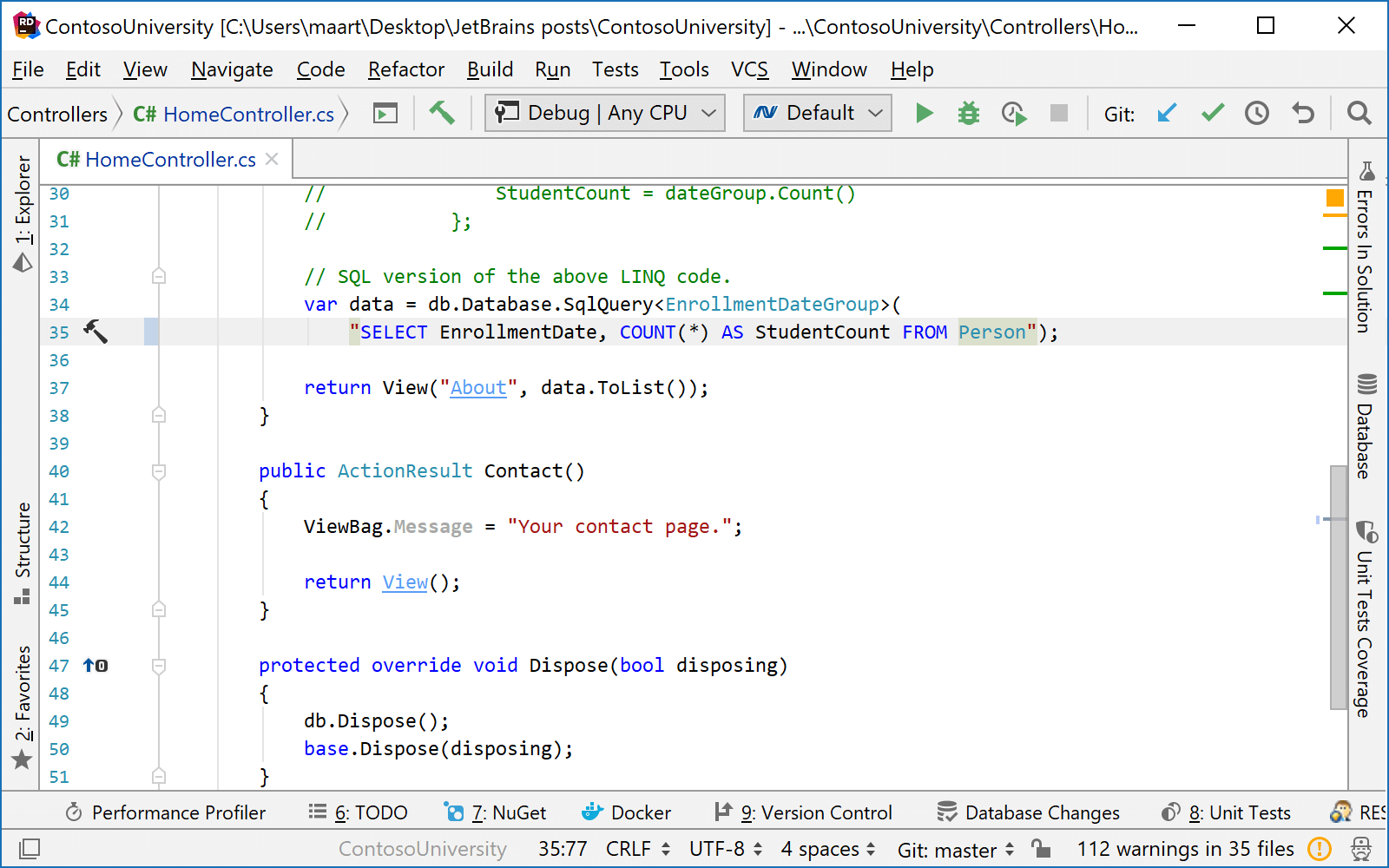Open the TODO tool window
The image size is (1389, 868).
point(358,812)
